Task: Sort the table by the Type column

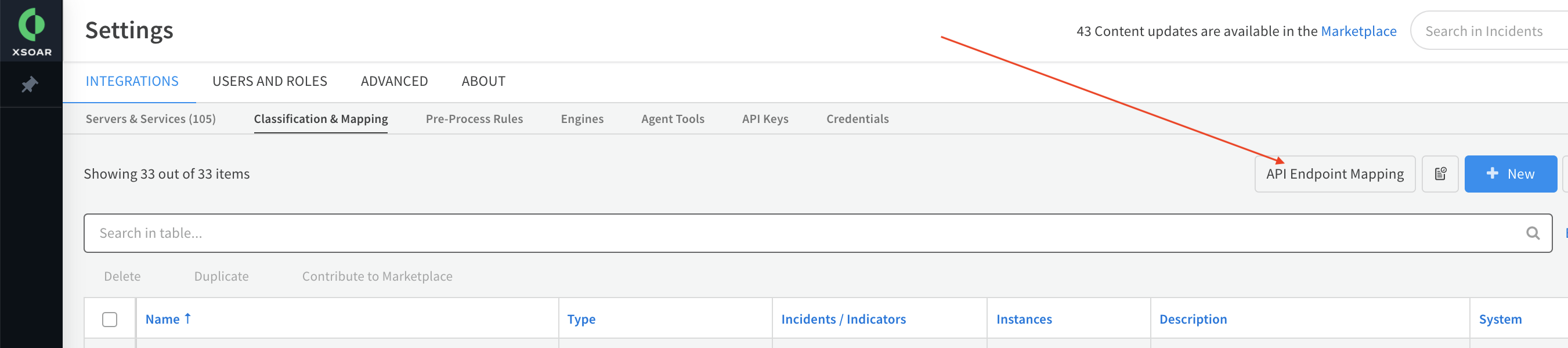Action: (x=581, y=318)
